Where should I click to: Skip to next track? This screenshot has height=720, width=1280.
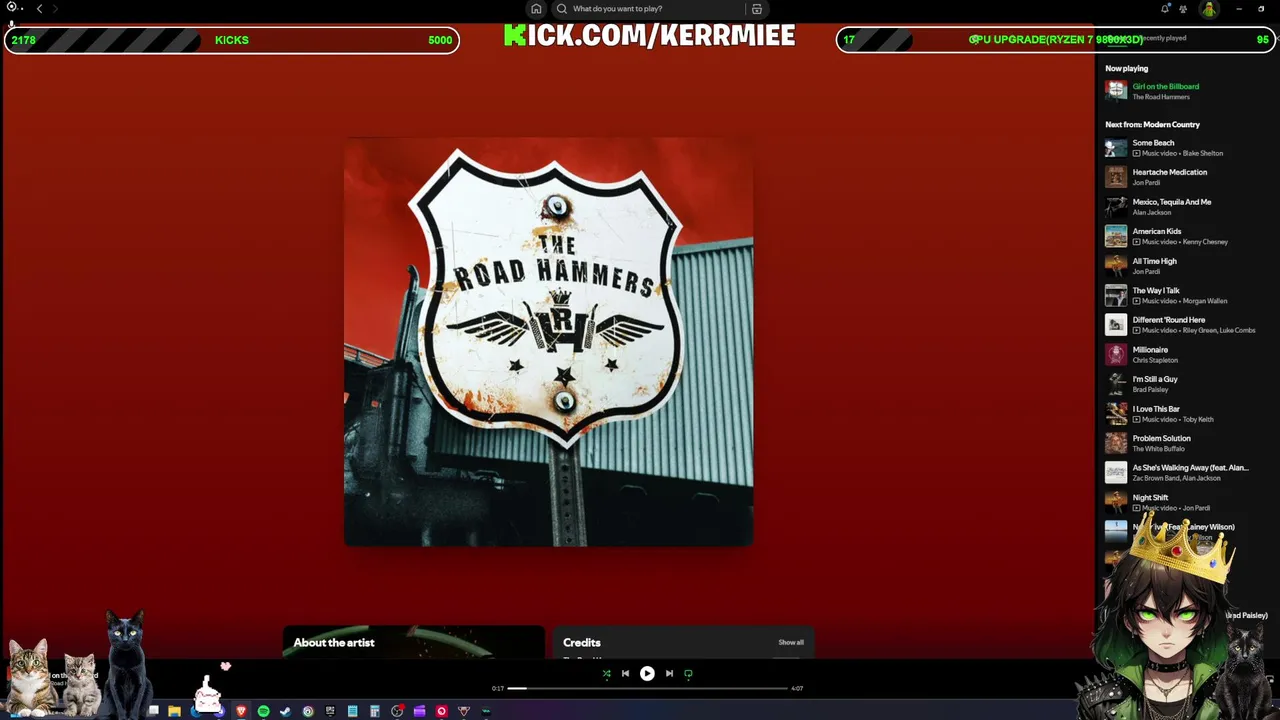[x=669, y=674]
